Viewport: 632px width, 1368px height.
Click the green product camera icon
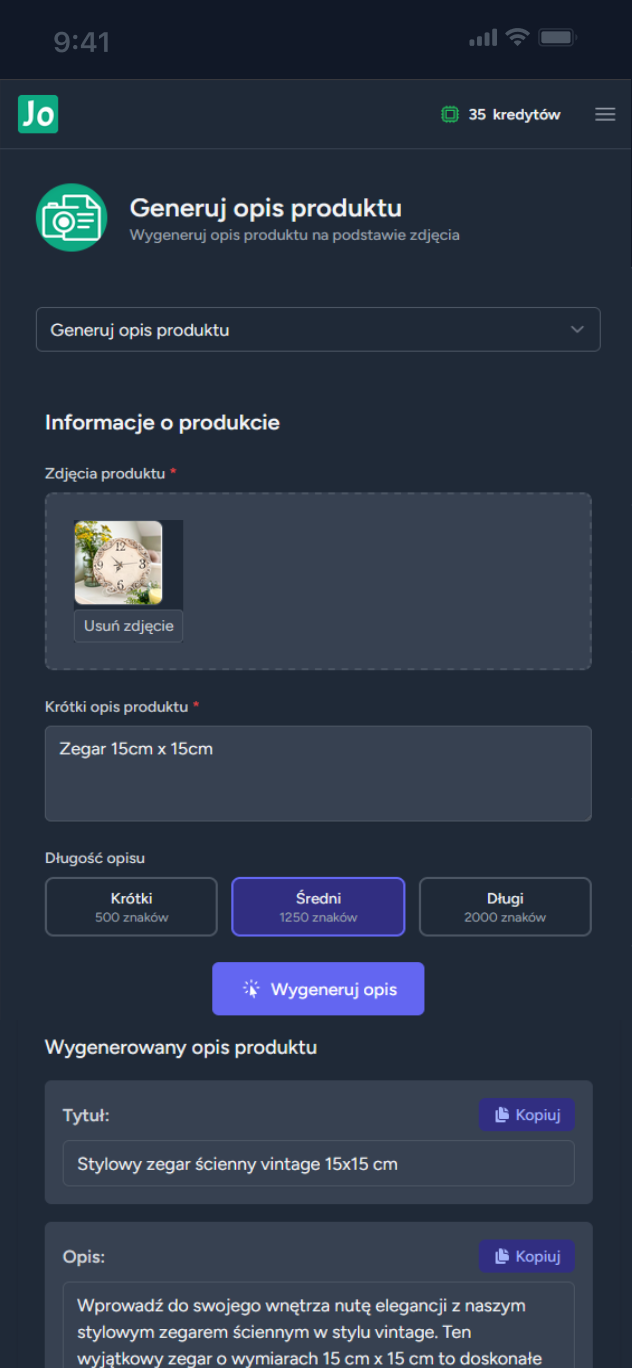(71, 217)
